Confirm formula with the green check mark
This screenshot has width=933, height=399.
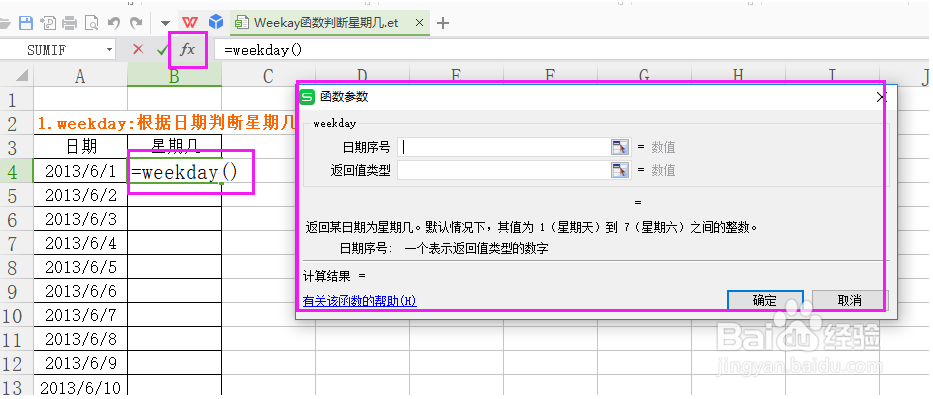(x=162, y=50)
